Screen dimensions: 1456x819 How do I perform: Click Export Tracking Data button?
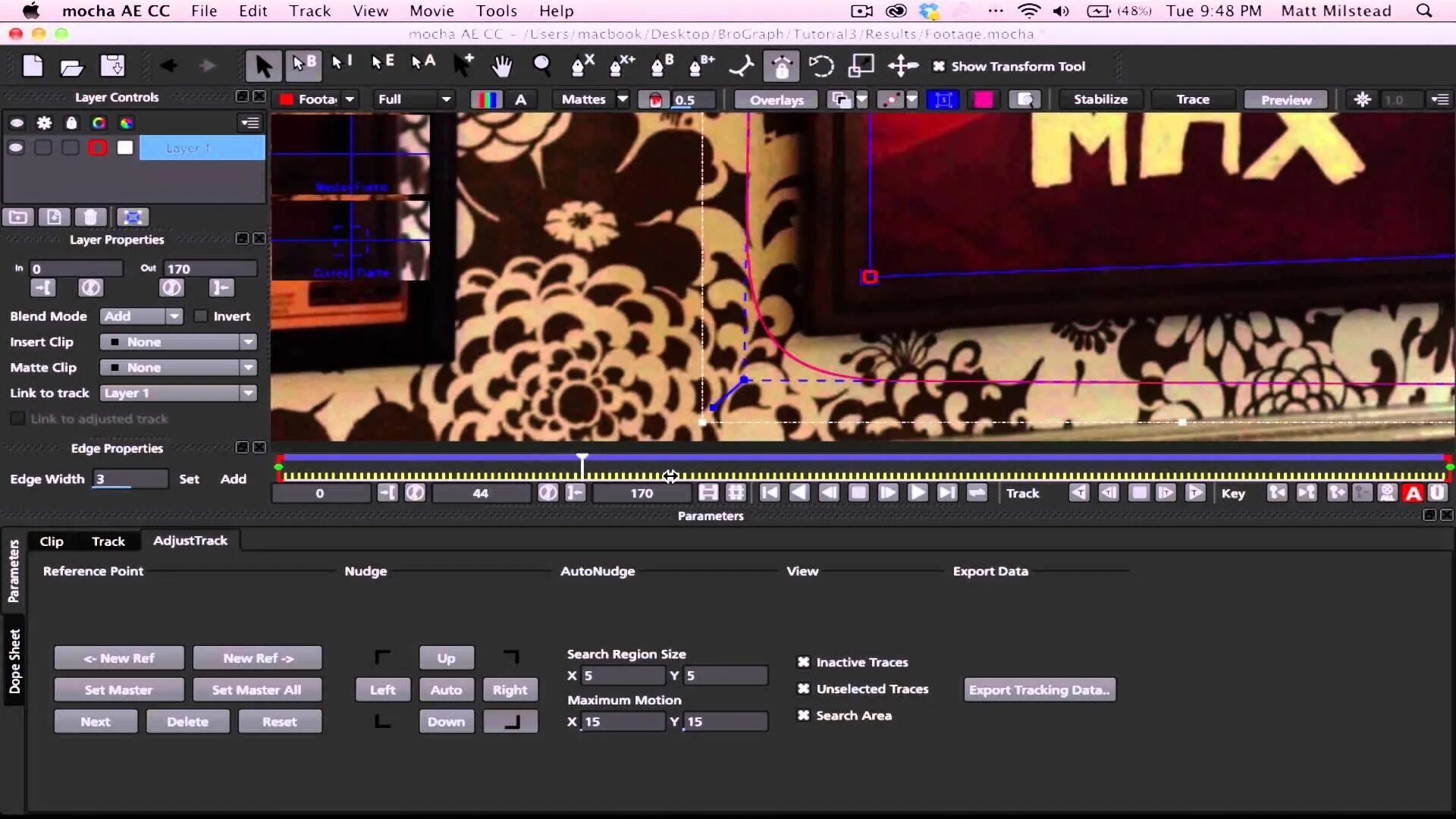pyautogui.click(x=1039, y=690)
